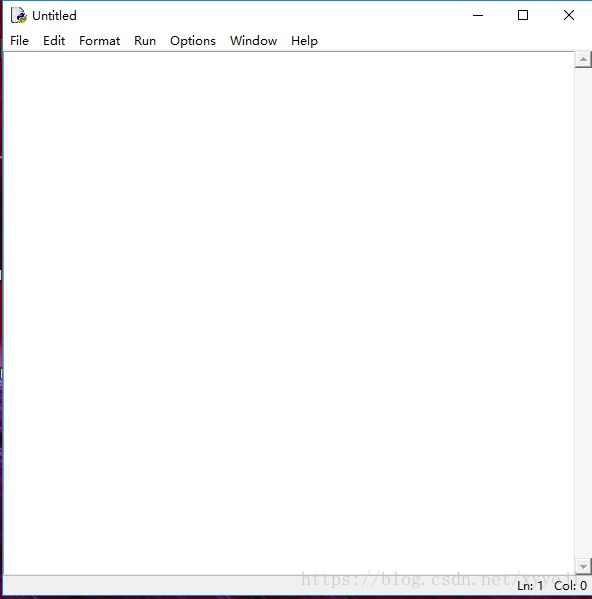Click the scrollbar down arrow

click(583, 566)
